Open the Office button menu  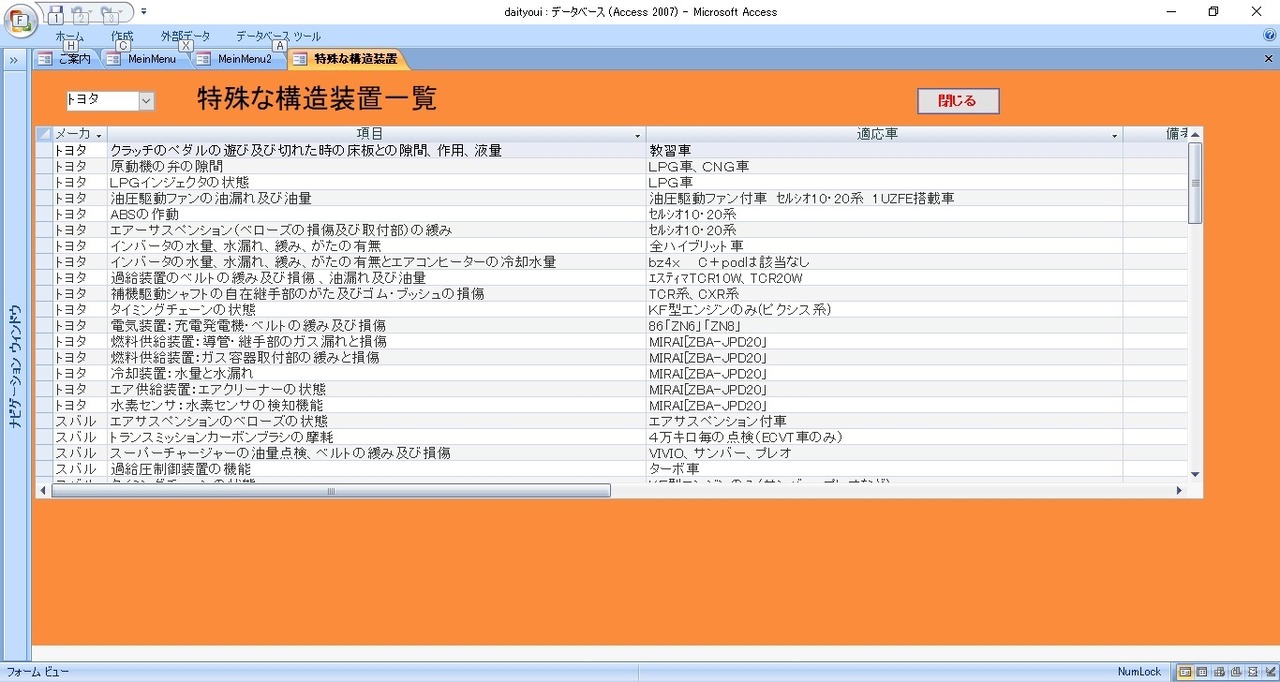[22, 20]
